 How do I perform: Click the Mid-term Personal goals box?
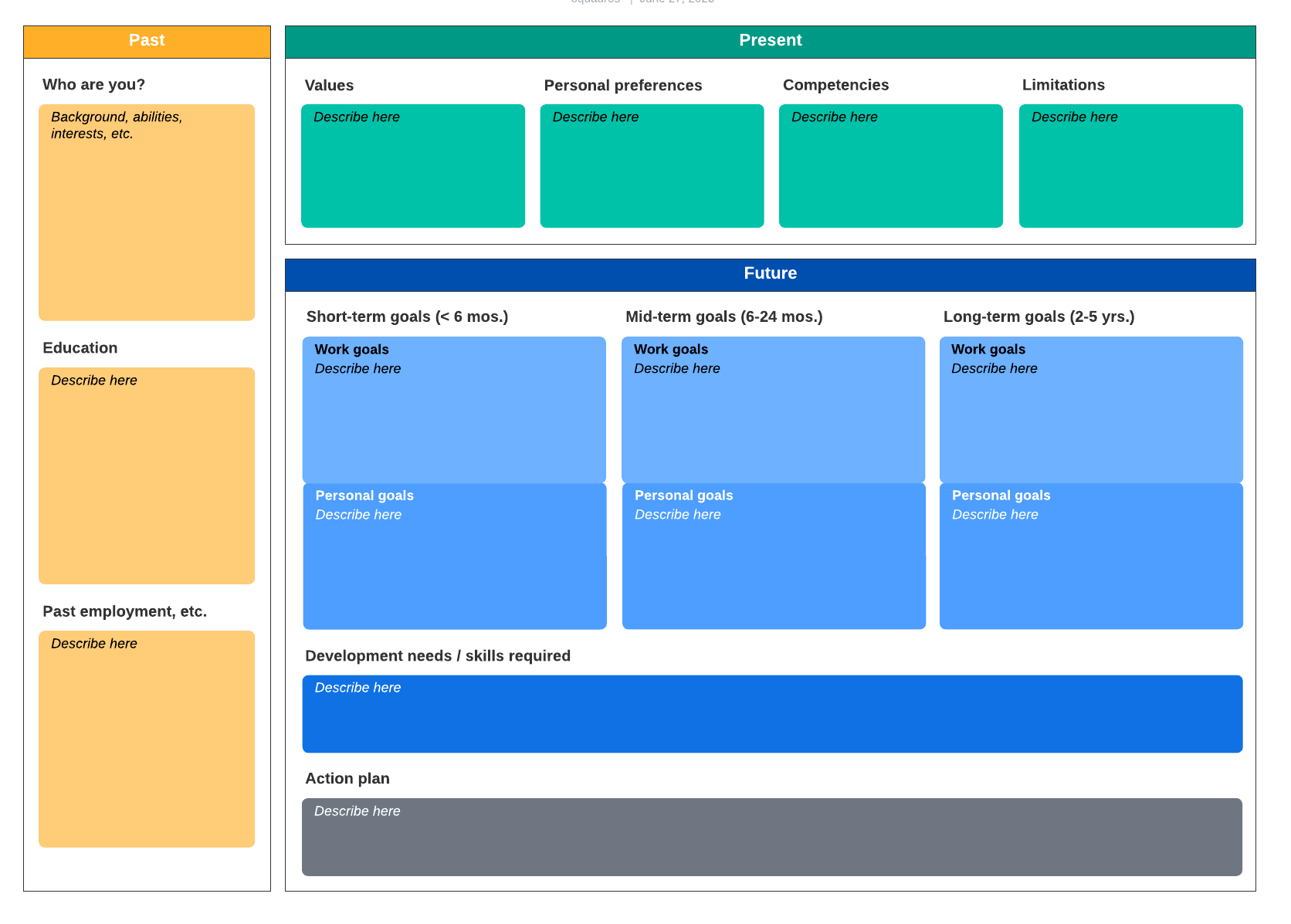point(774,557)
